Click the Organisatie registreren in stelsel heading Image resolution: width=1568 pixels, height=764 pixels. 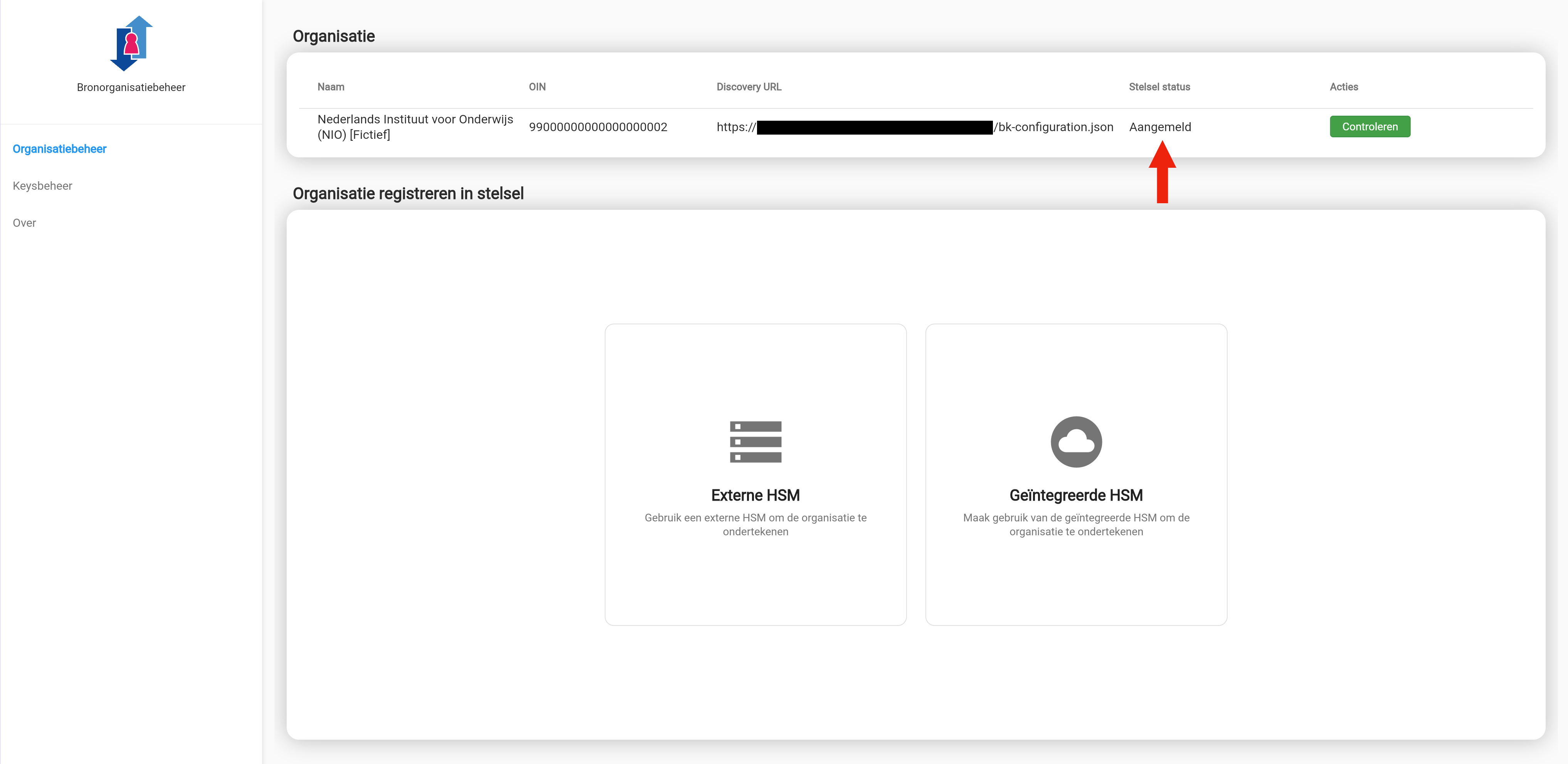[409, 194]
